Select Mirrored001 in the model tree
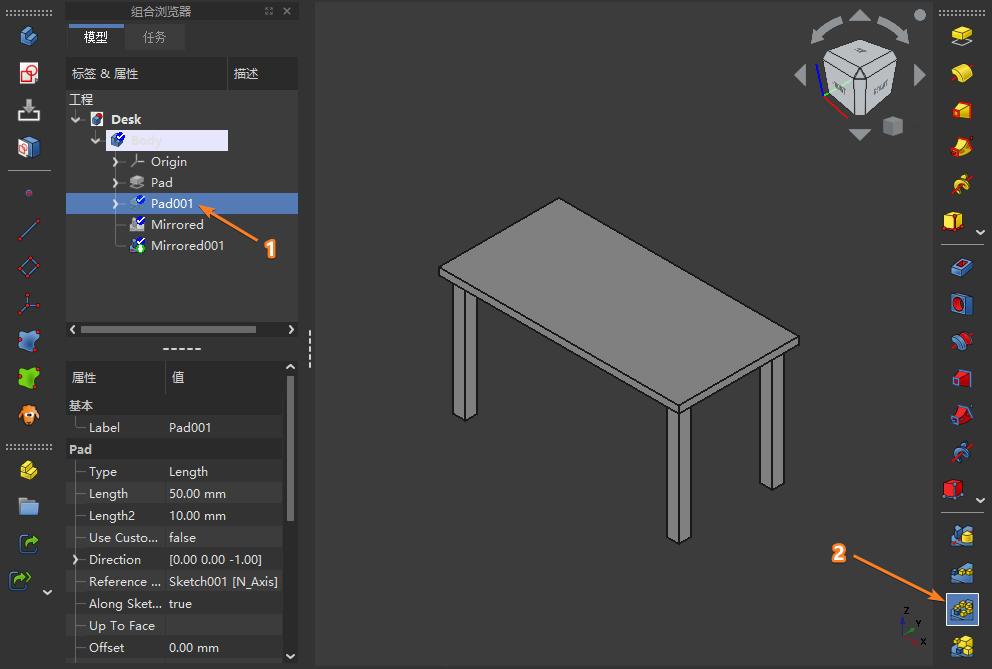The height and width of the screenshot is (669, 992). pos(187,246)
